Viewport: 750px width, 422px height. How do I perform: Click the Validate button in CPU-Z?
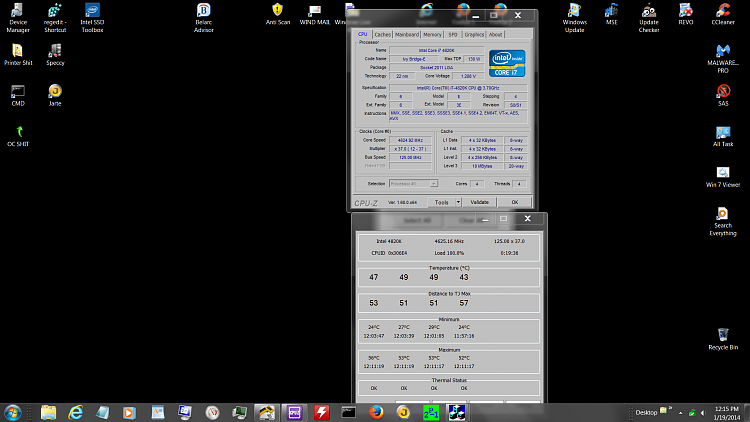(x=479, y=202)
